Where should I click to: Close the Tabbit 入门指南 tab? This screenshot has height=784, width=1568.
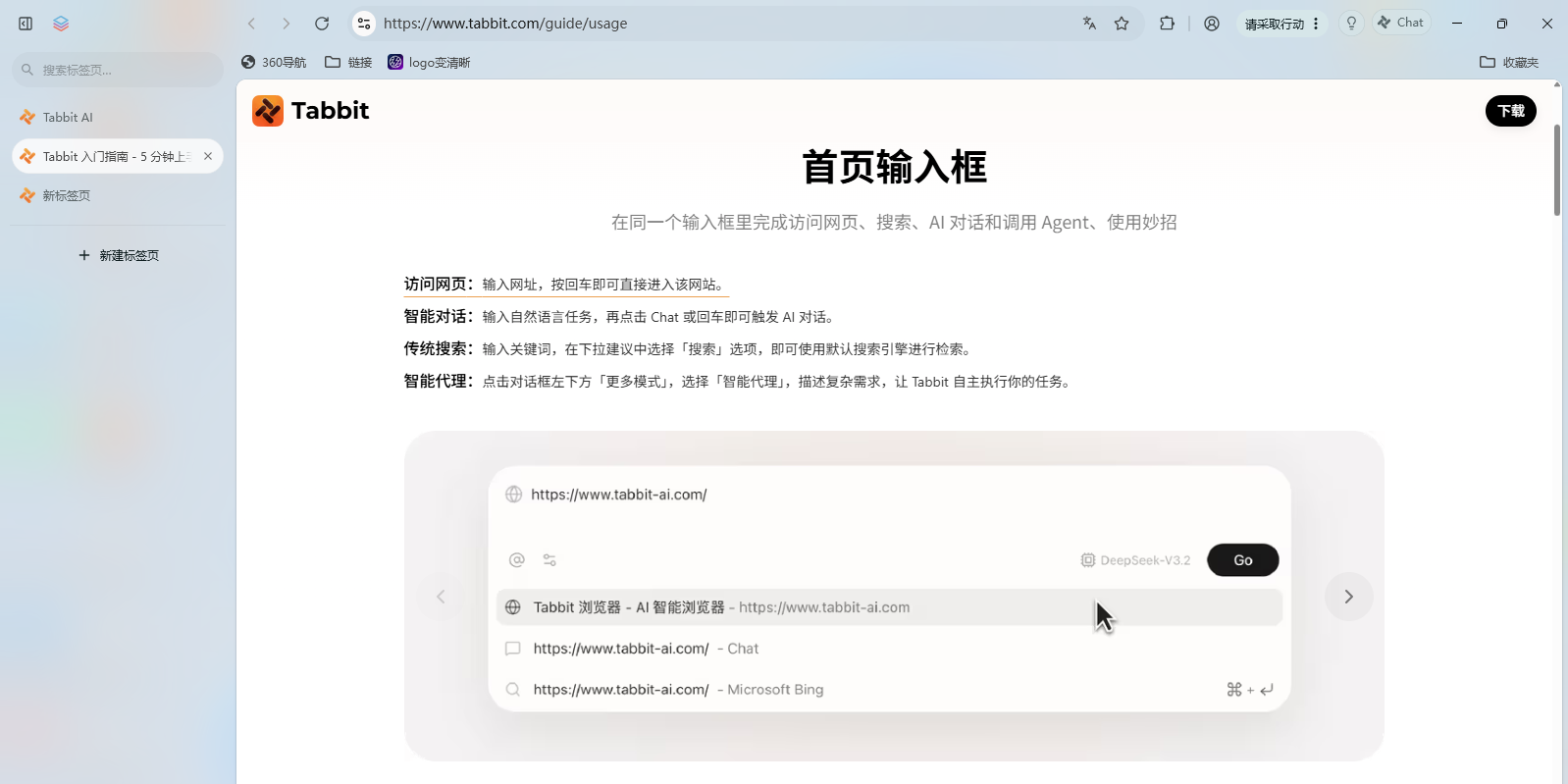[x=208, y=156]
